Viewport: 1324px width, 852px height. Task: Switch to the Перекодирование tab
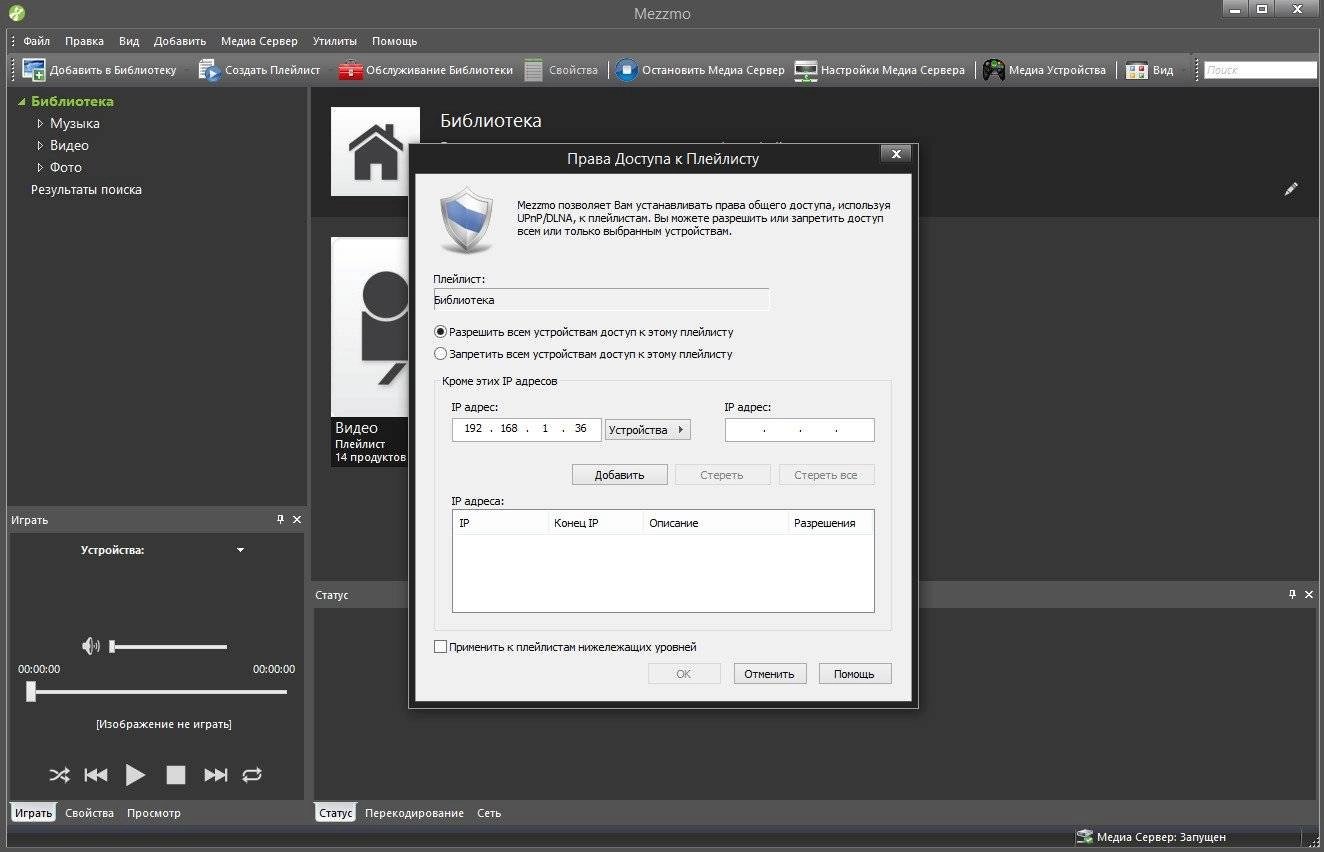click(x=414, y=813)
